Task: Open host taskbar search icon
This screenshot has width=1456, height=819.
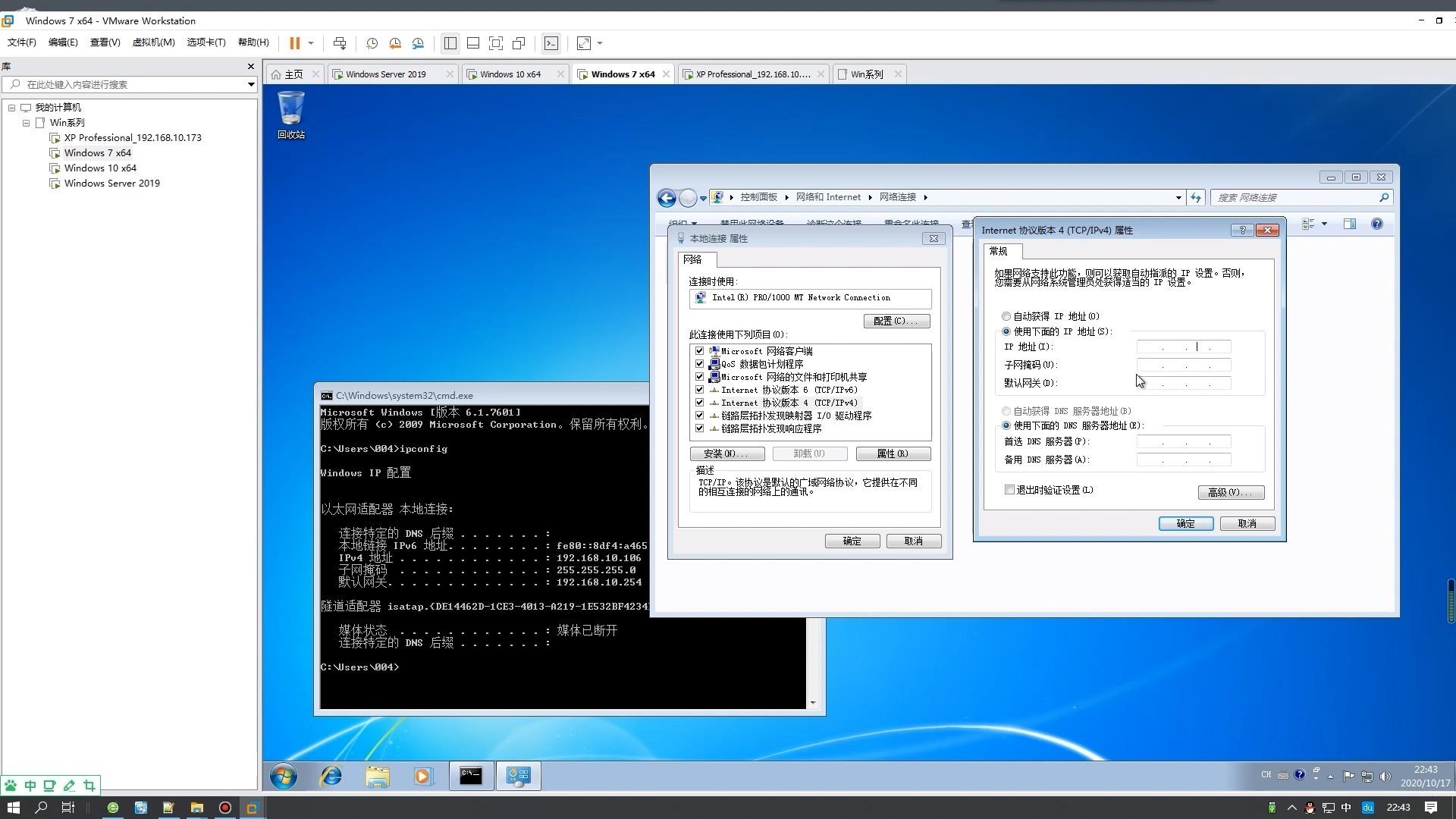Action: [x=41, y=808]
